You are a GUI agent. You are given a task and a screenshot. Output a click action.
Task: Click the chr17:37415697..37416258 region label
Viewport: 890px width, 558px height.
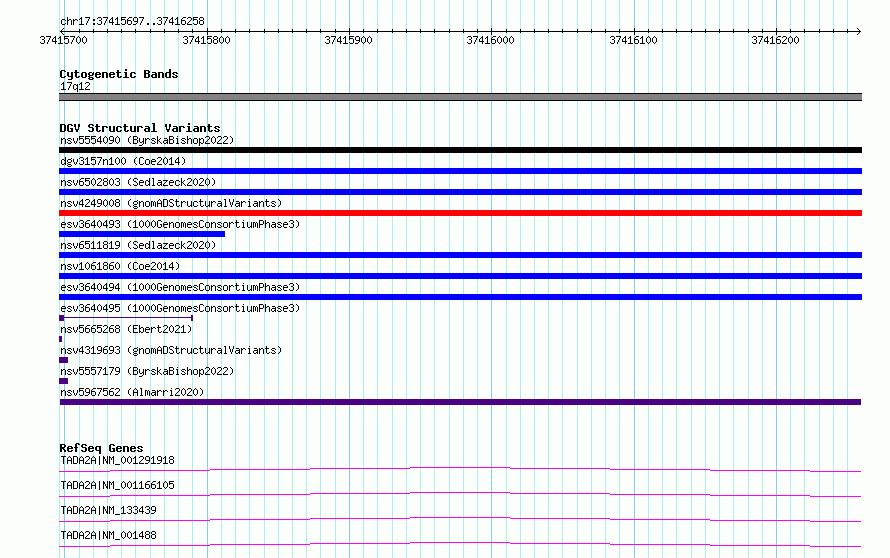click(132, 21)
